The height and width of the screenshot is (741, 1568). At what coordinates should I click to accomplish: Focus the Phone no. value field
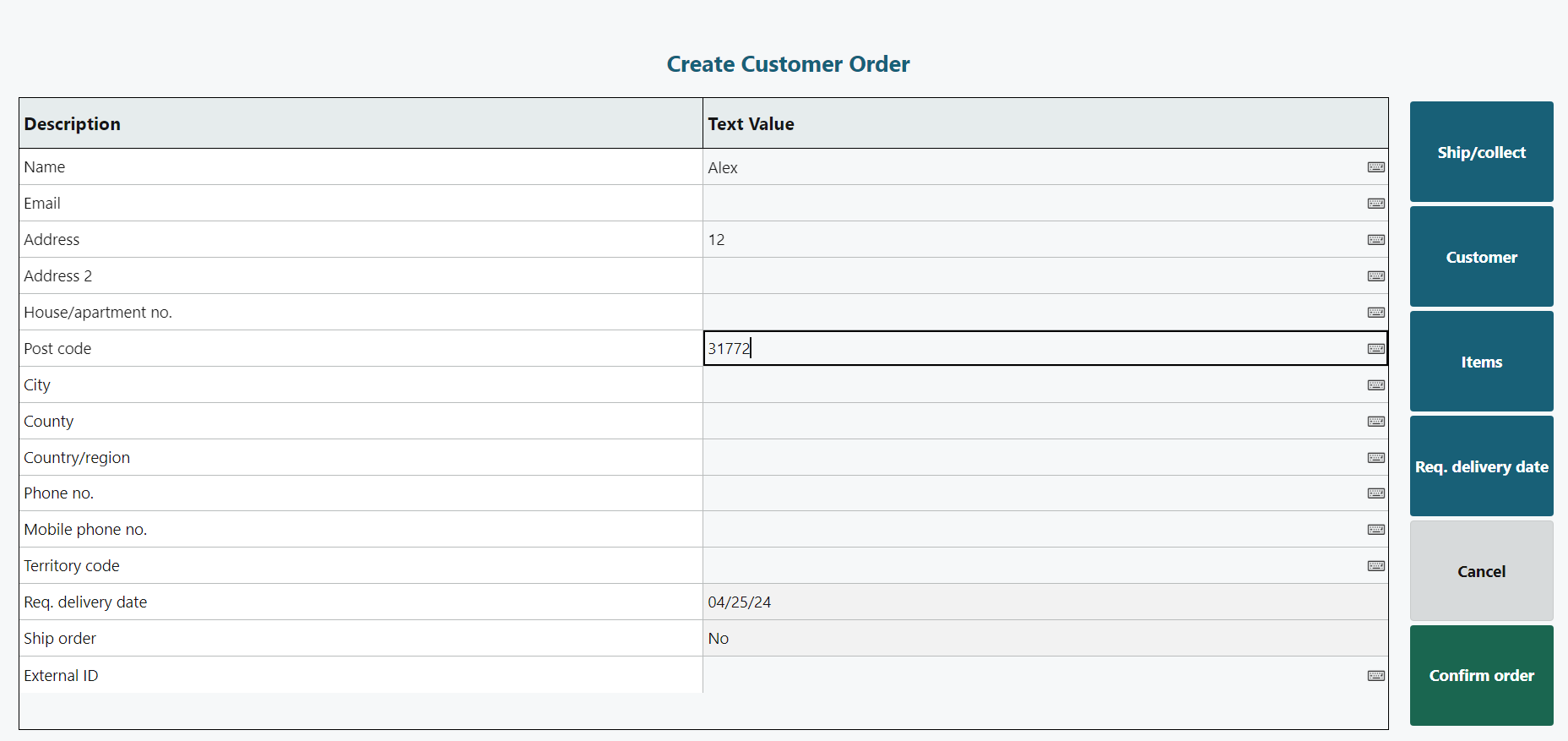coord(1030,493)
